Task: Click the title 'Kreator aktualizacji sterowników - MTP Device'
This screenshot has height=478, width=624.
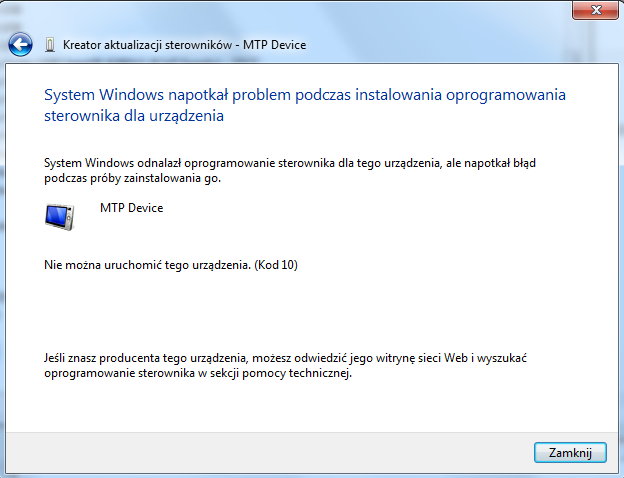Action: point(184,45)
